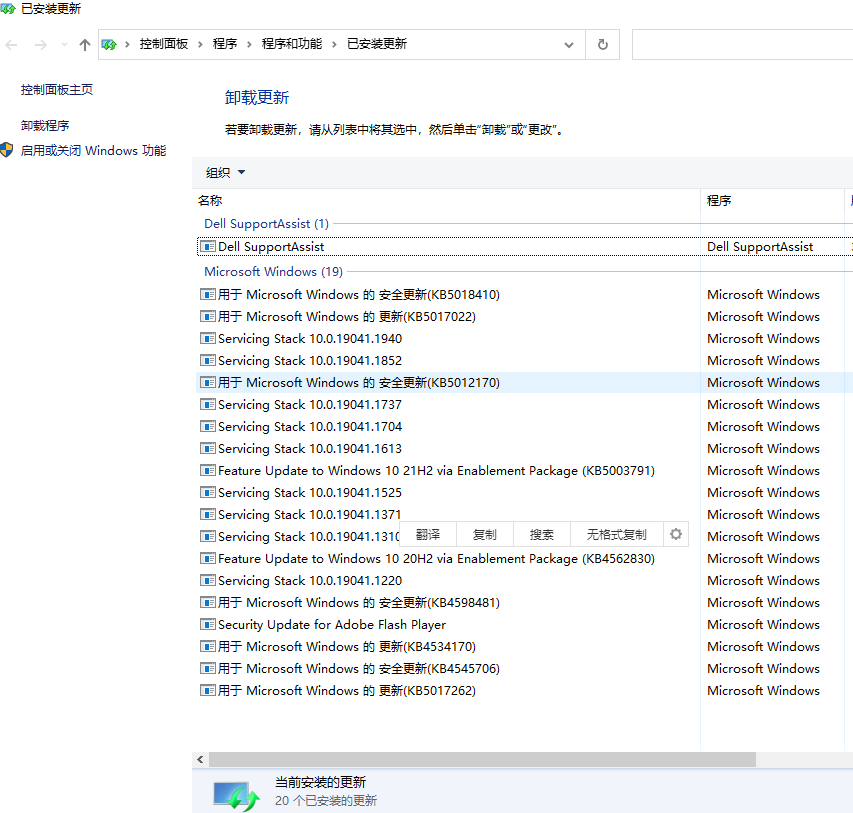Click the control panel icon in address bar
Screen dimensions: 853x813
coord(109,45)
